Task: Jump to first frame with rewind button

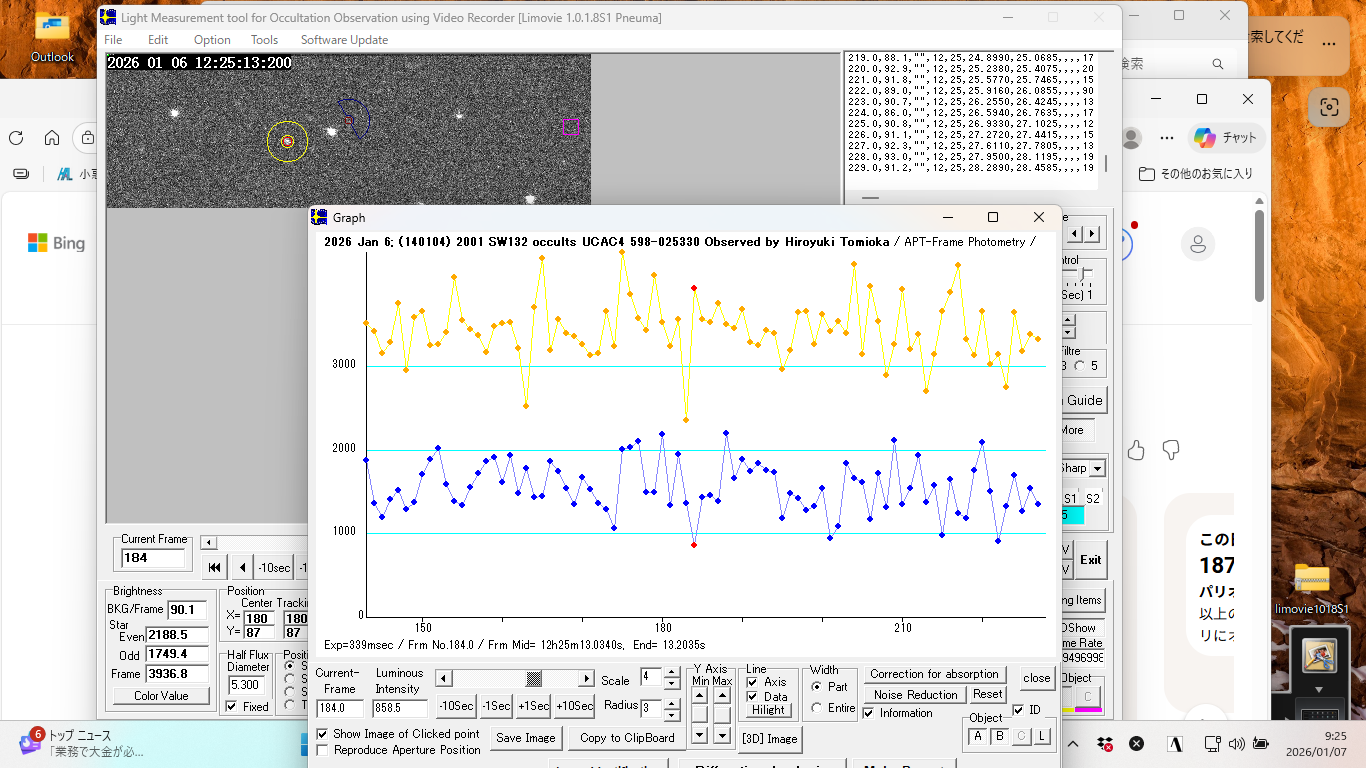Action: [x=214, y=567]
